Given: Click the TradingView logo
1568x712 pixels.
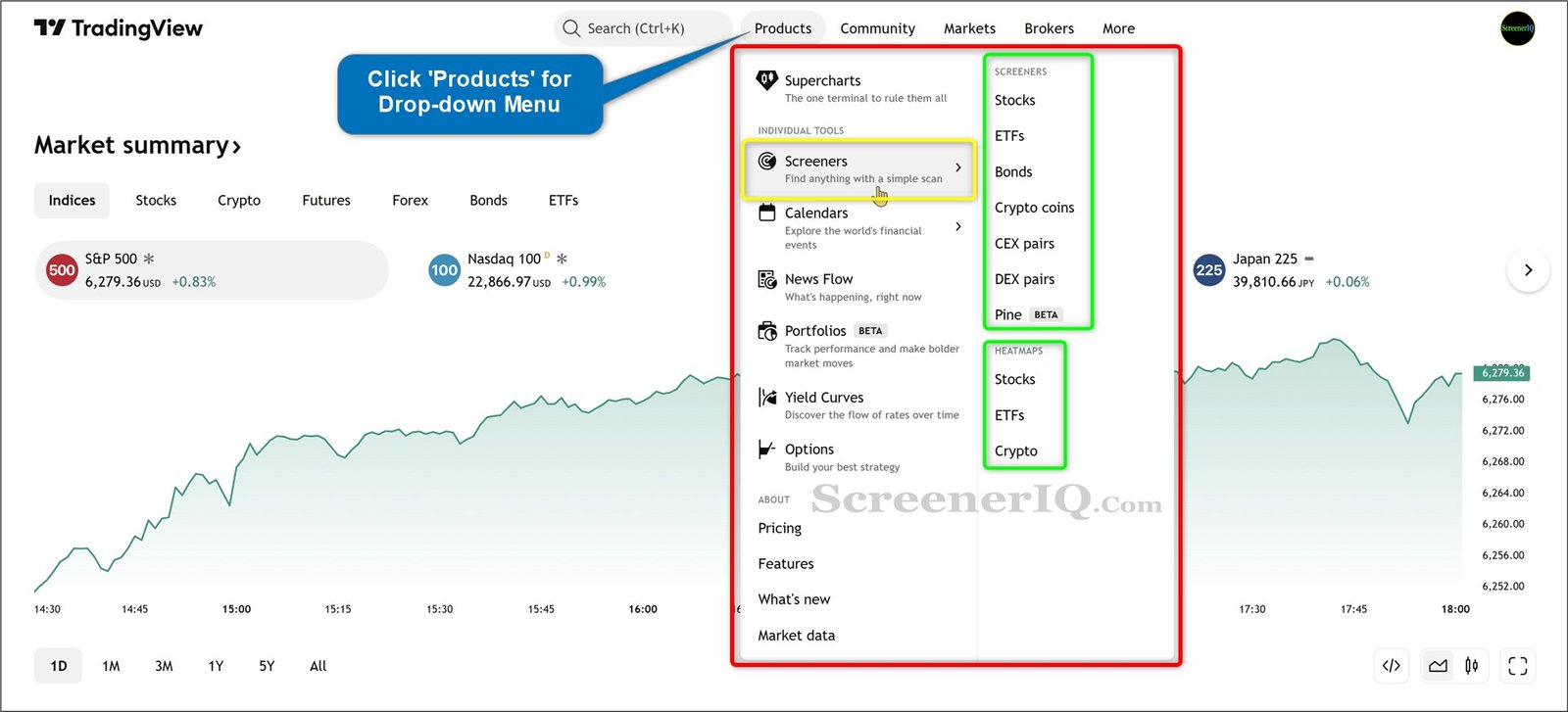Looking at the screenshot, I should 119,28.
